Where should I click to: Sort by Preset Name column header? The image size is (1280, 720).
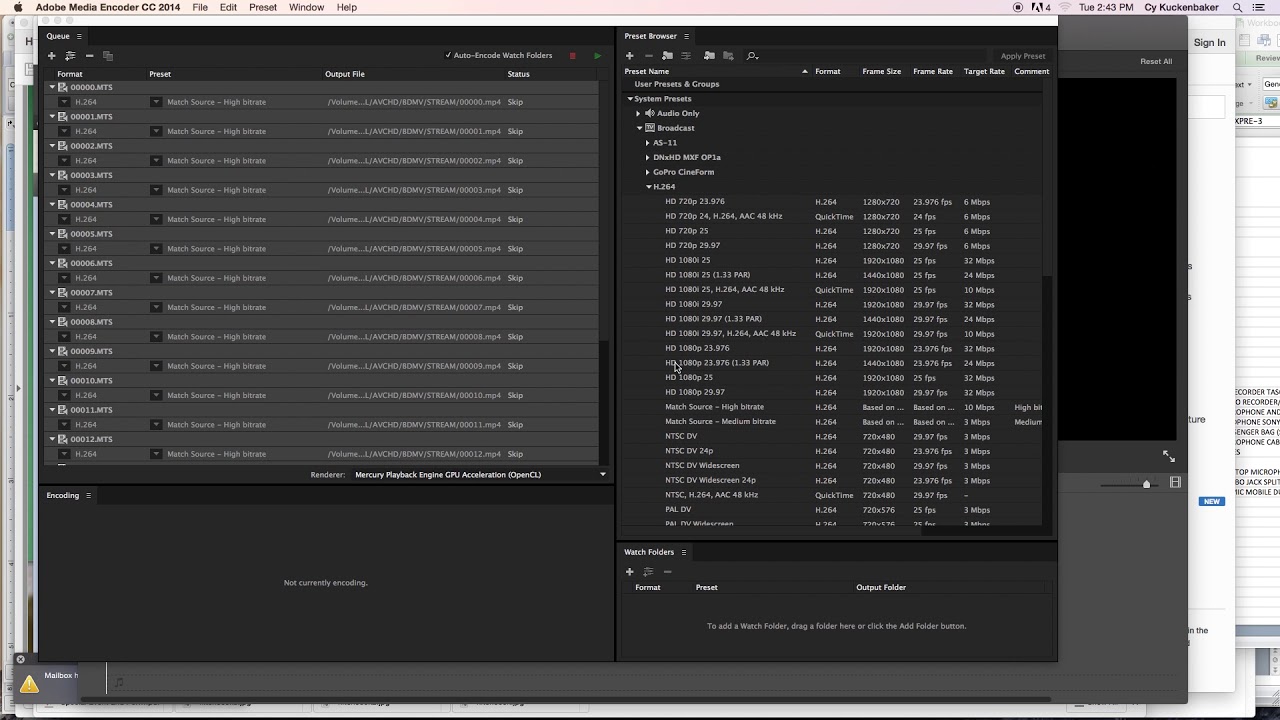coord(647,71)
